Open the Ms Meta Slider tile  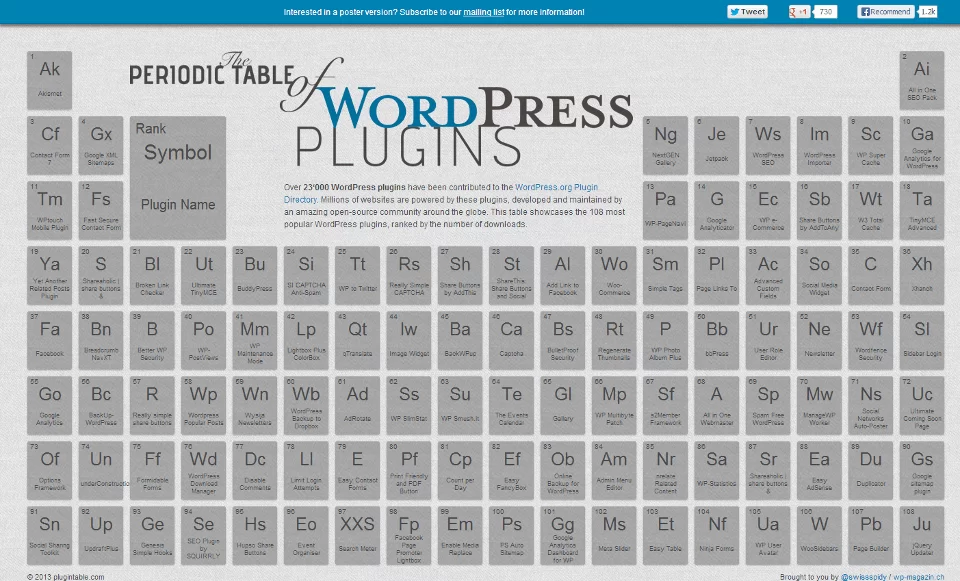(x=614, y=536)
